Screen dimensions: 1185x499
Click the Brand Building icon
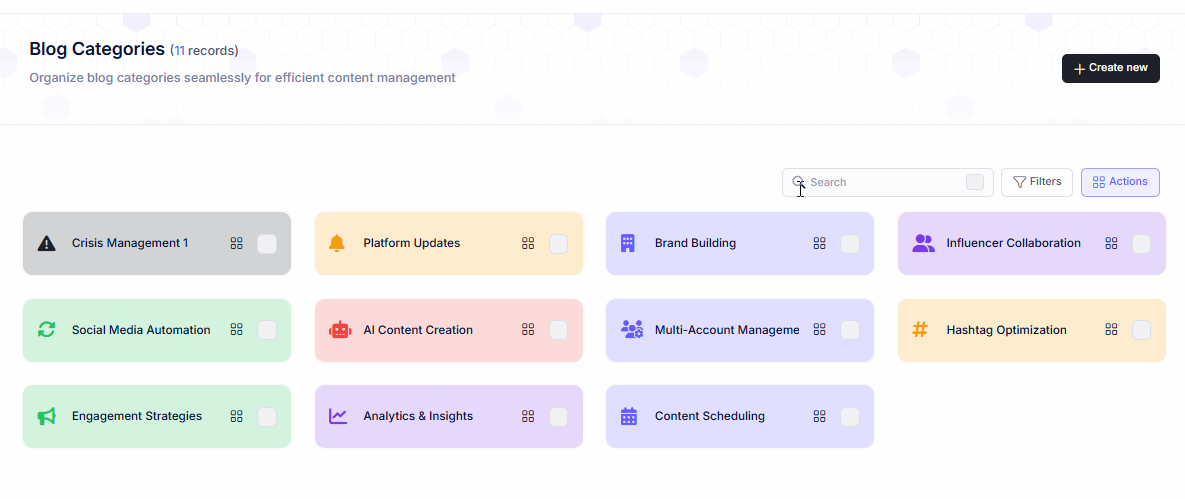[x=628, y=243]
